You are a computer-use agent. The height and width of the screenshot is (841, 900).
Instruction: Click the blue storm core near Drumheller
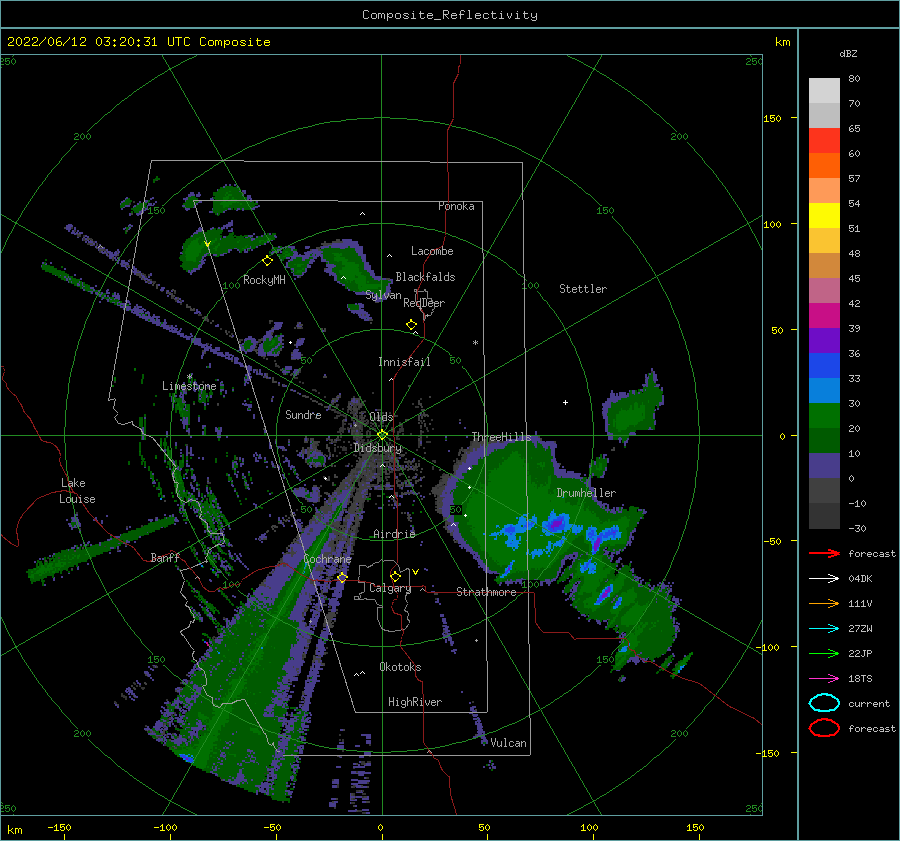[556, 524]
